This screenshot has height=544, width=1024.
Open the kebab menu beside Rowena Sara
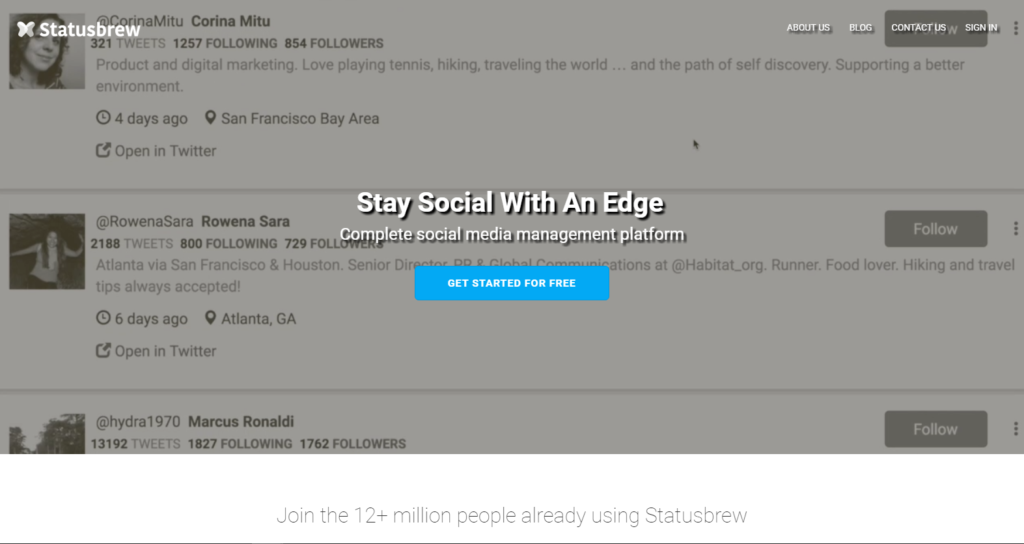tap(1016, 229)
